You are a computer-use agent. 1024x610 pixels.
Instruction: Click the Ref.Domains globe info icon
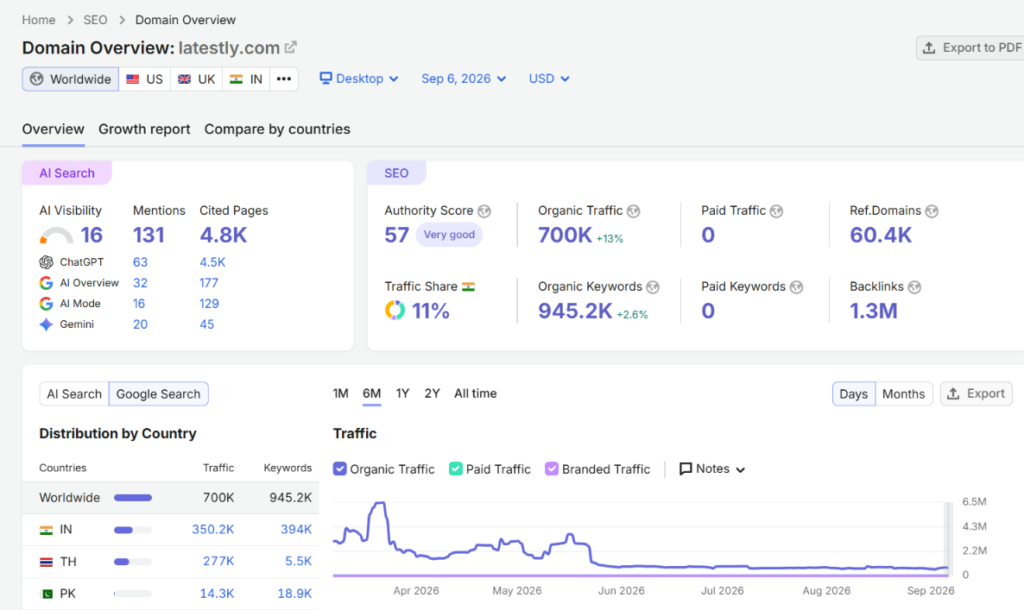(x=931, y=211)
